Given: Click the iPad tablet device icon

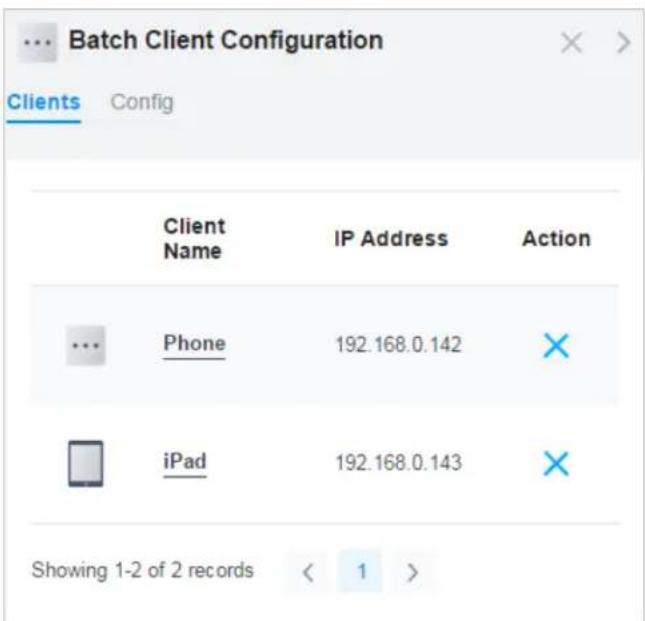Looking at the screenshot, I should (x=86, y=463).
